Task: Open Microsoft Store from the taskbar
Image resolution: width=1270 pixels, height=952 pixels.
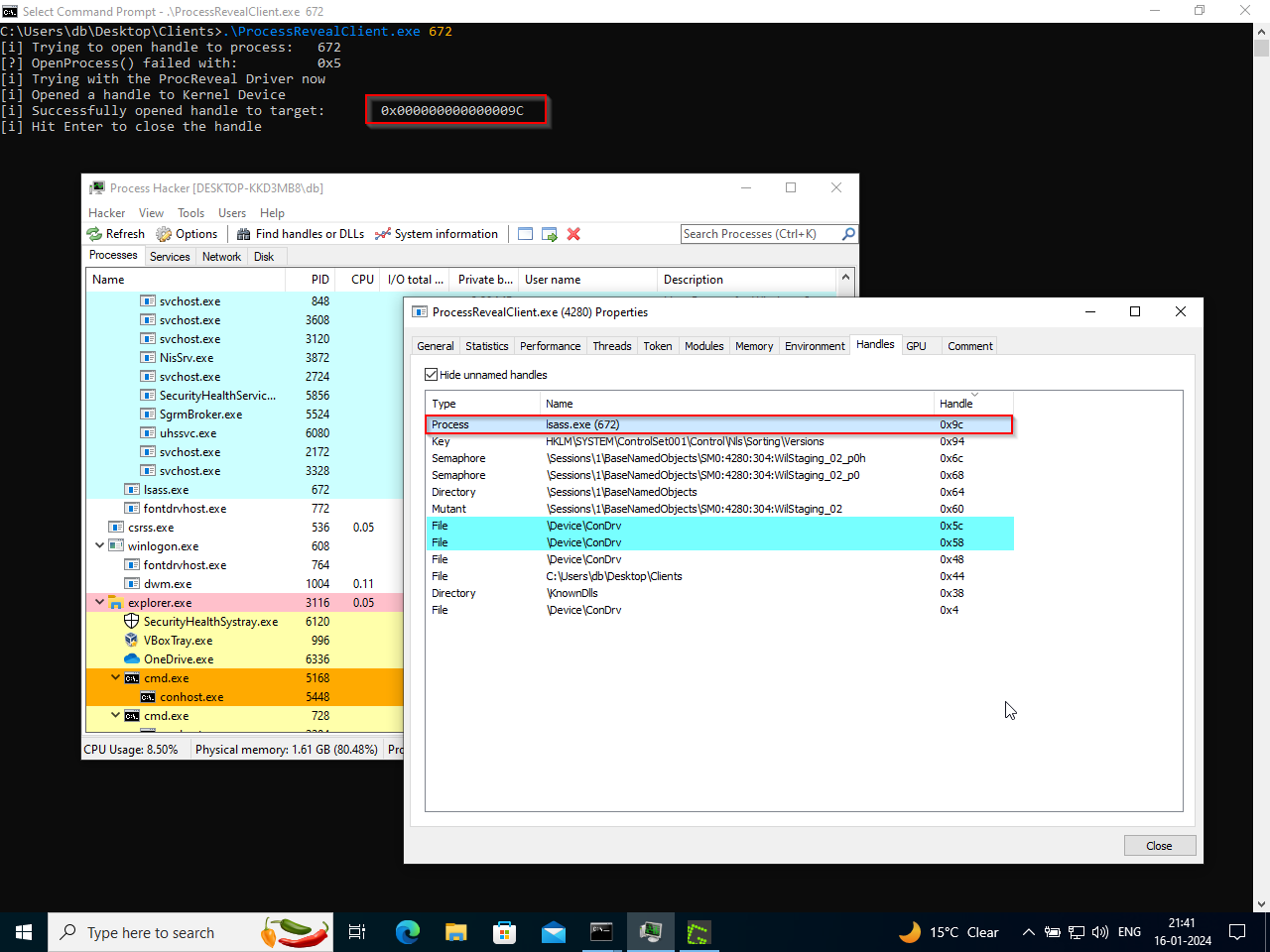Action: tap(504, 932)
